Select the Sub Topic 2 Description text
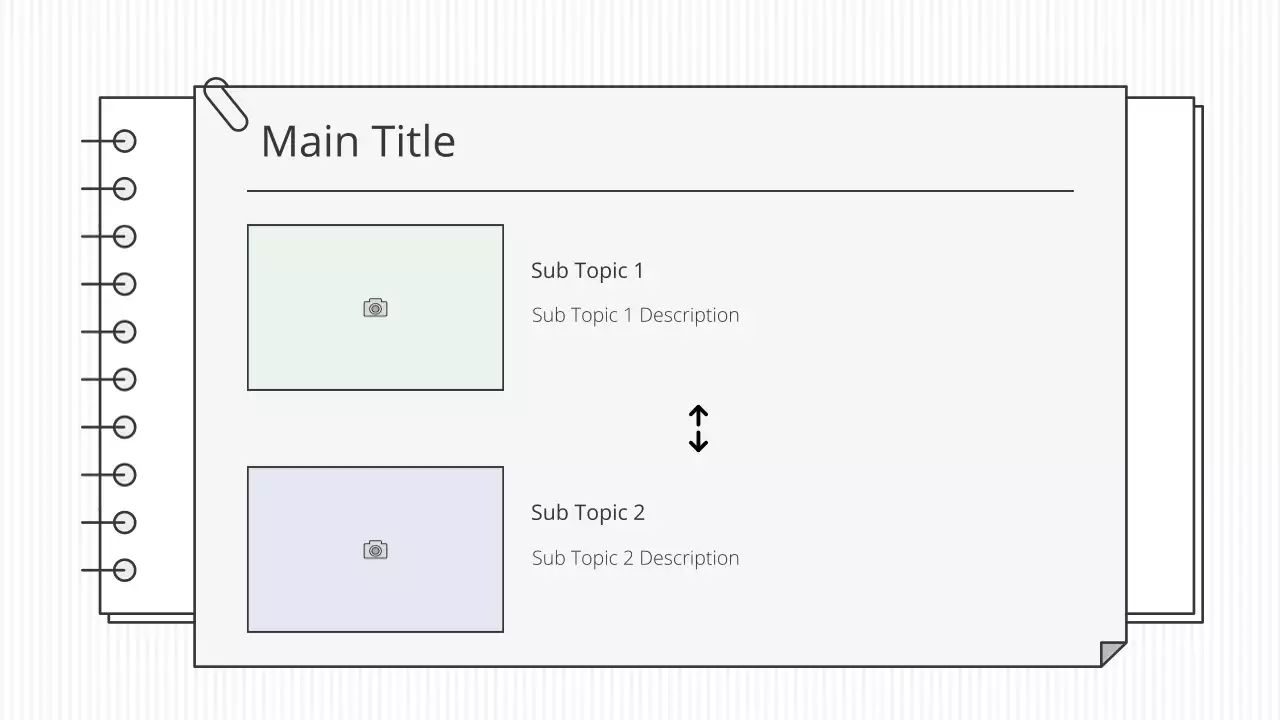 [x=635, y=558]
